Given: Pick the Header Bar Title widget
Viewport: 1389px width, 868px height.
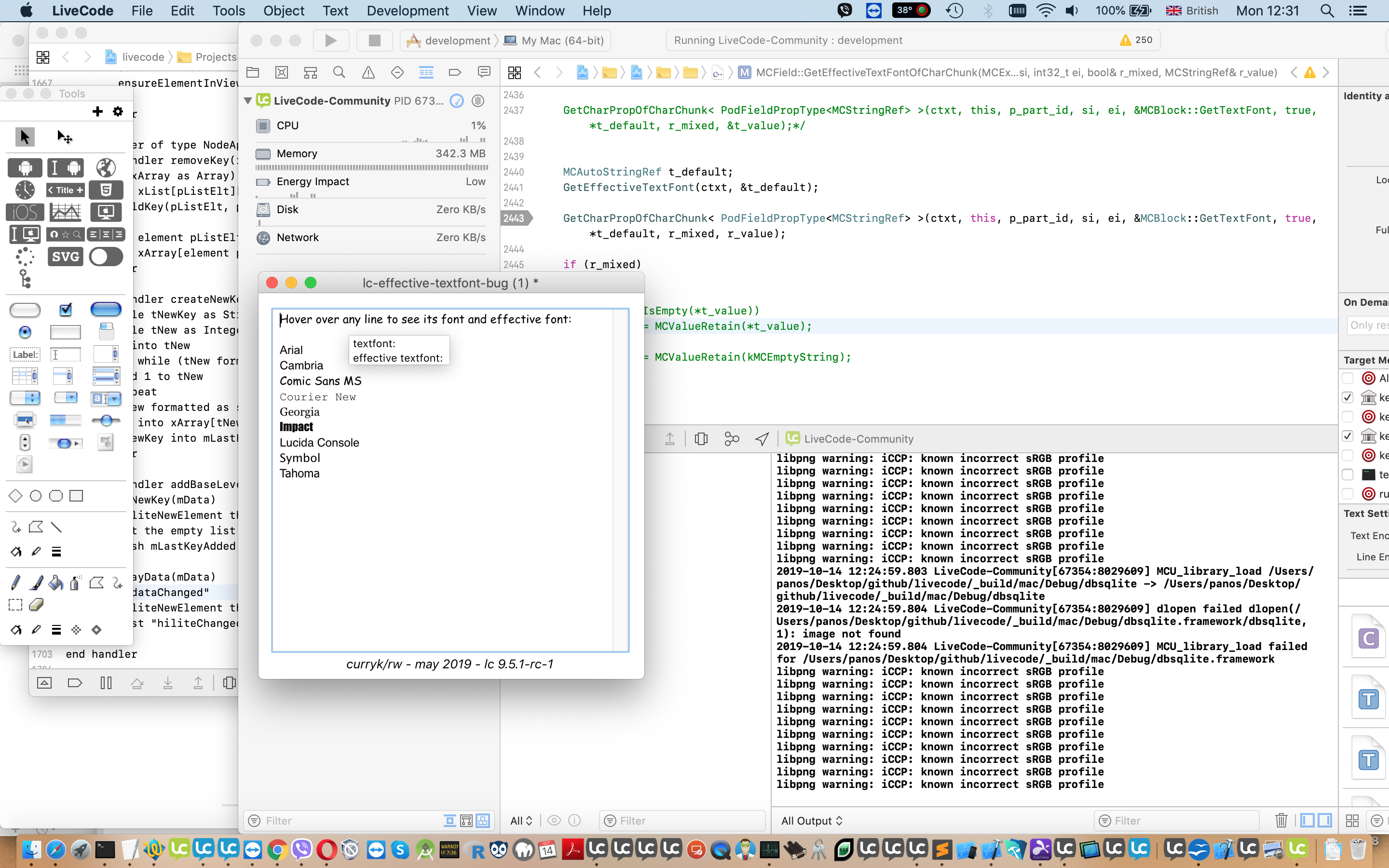Looking at the screenshot, I should (x=66, y=190).
